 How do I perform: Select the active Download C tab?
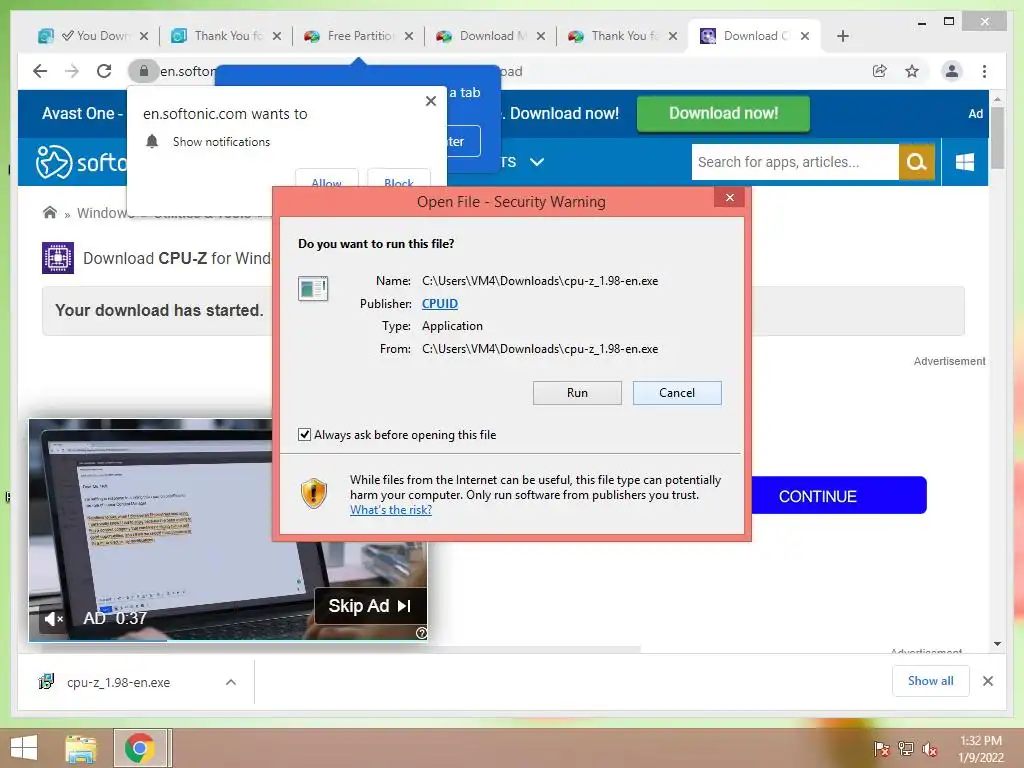click(754, 36)
